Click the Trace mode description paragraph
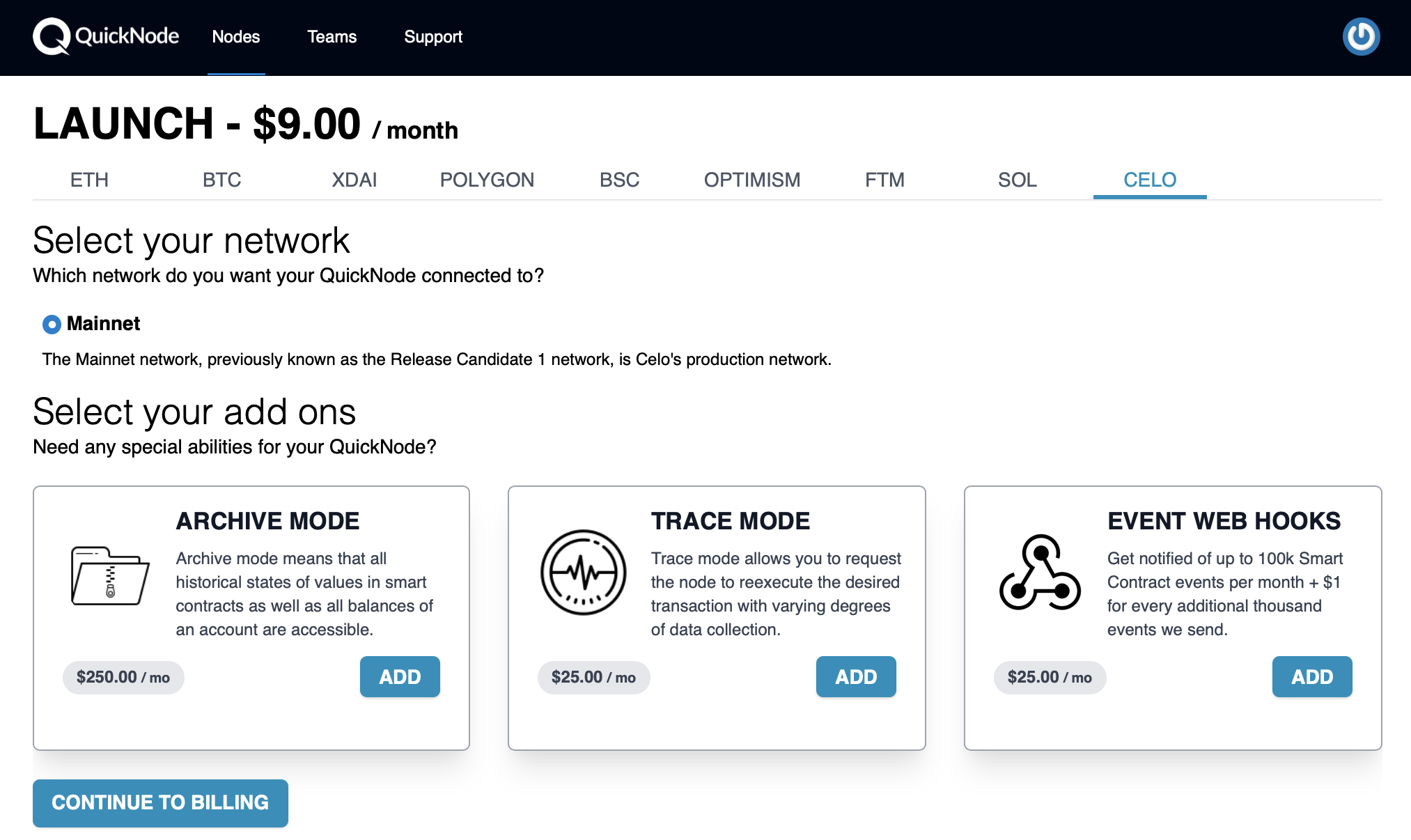The image size is (1411, 840). [776, 594]
